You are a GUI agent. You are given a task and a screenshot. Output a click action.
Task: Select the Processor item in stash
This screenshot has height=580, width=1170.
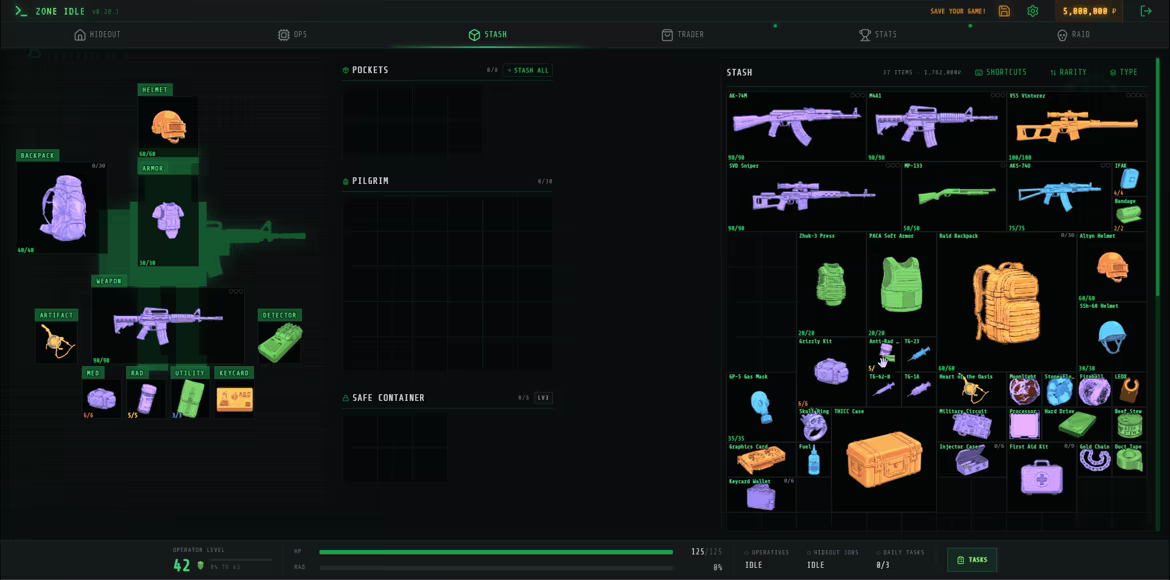[1024, 424]
